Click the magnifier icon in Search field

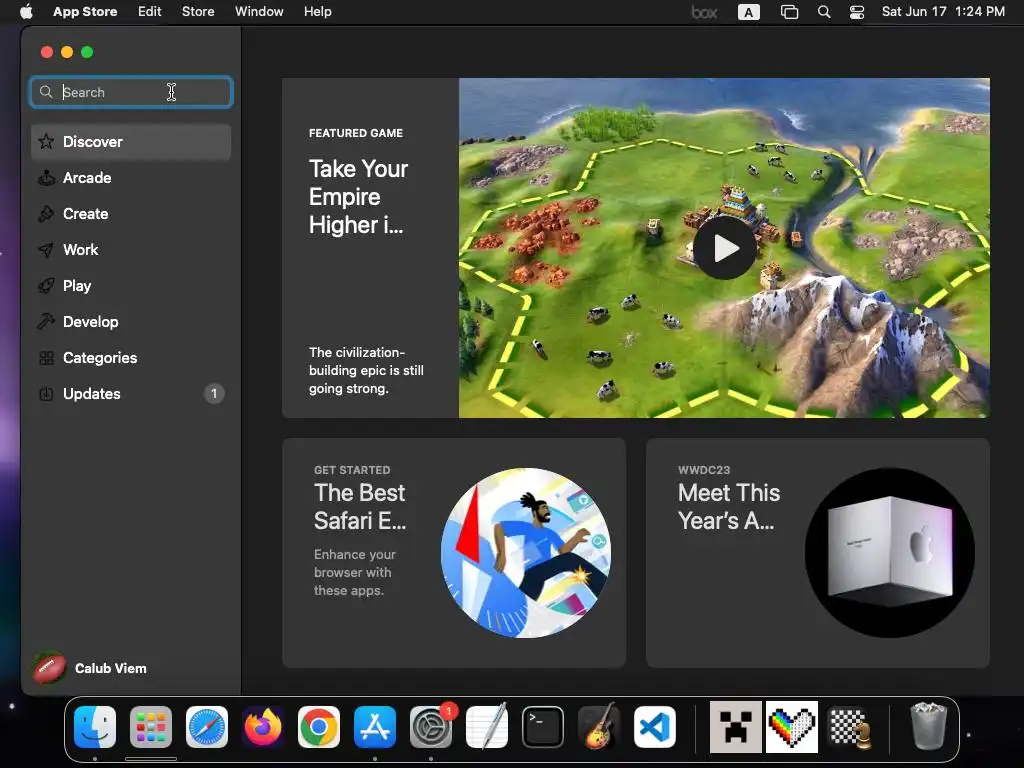coord(46,92)
